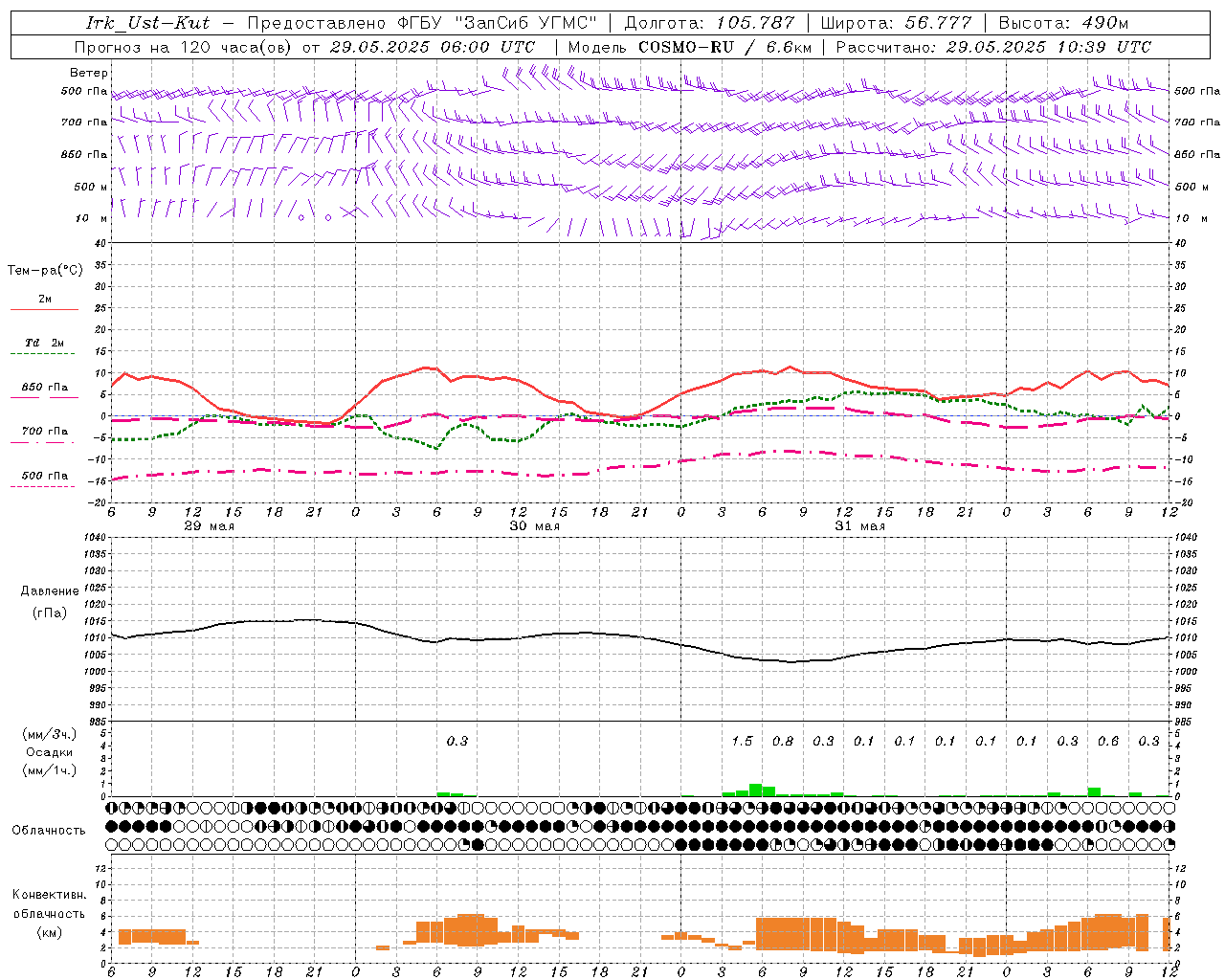Click the 700 гПа temperature legend label
The height and width of the screenshot is (980, 1225).
pos(44,432)
